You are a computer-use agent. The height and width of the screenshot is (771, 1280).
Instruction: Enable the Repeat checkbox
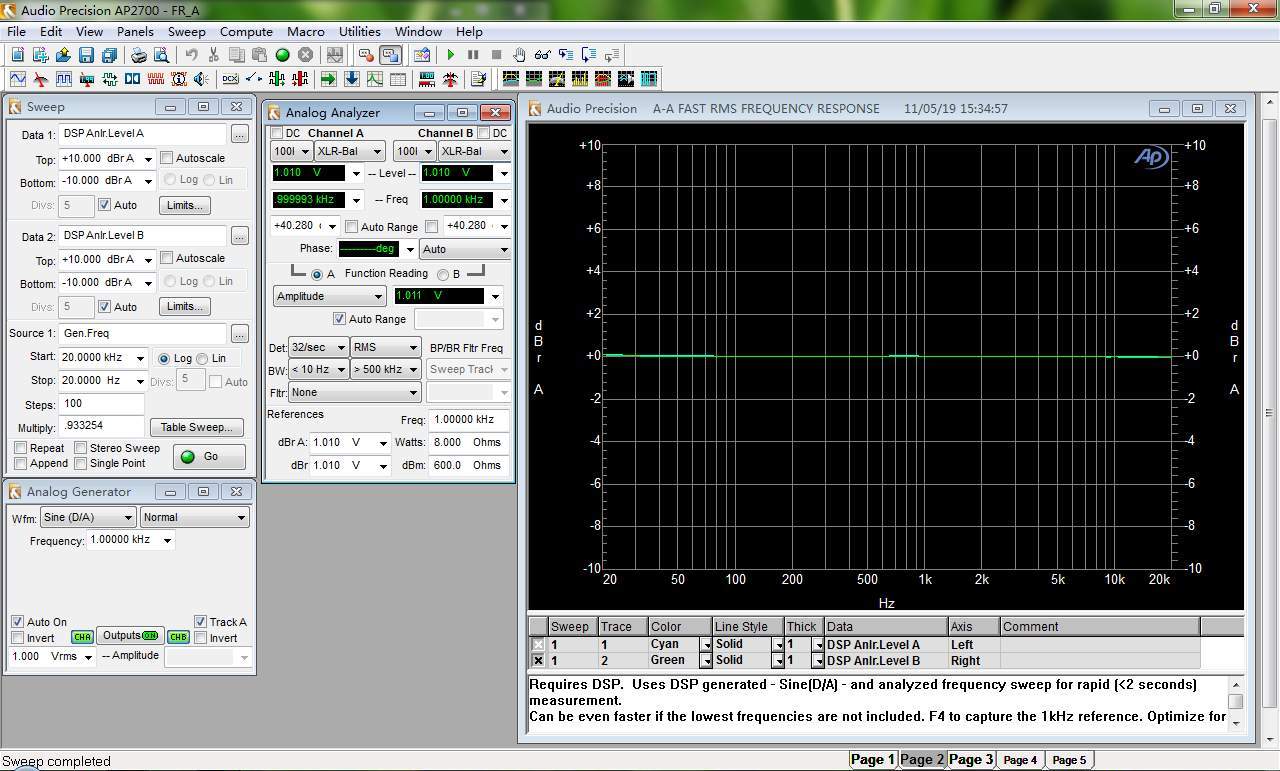tap(20, 448)
